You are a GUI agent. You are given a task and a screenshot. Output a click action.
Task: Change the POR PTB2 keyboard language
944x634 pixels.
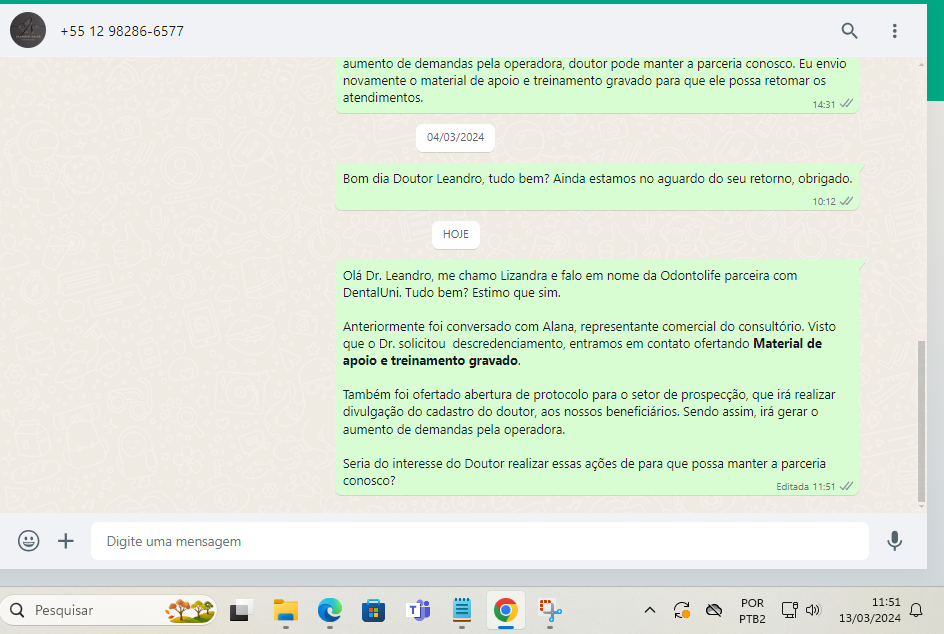pos(752,611)
